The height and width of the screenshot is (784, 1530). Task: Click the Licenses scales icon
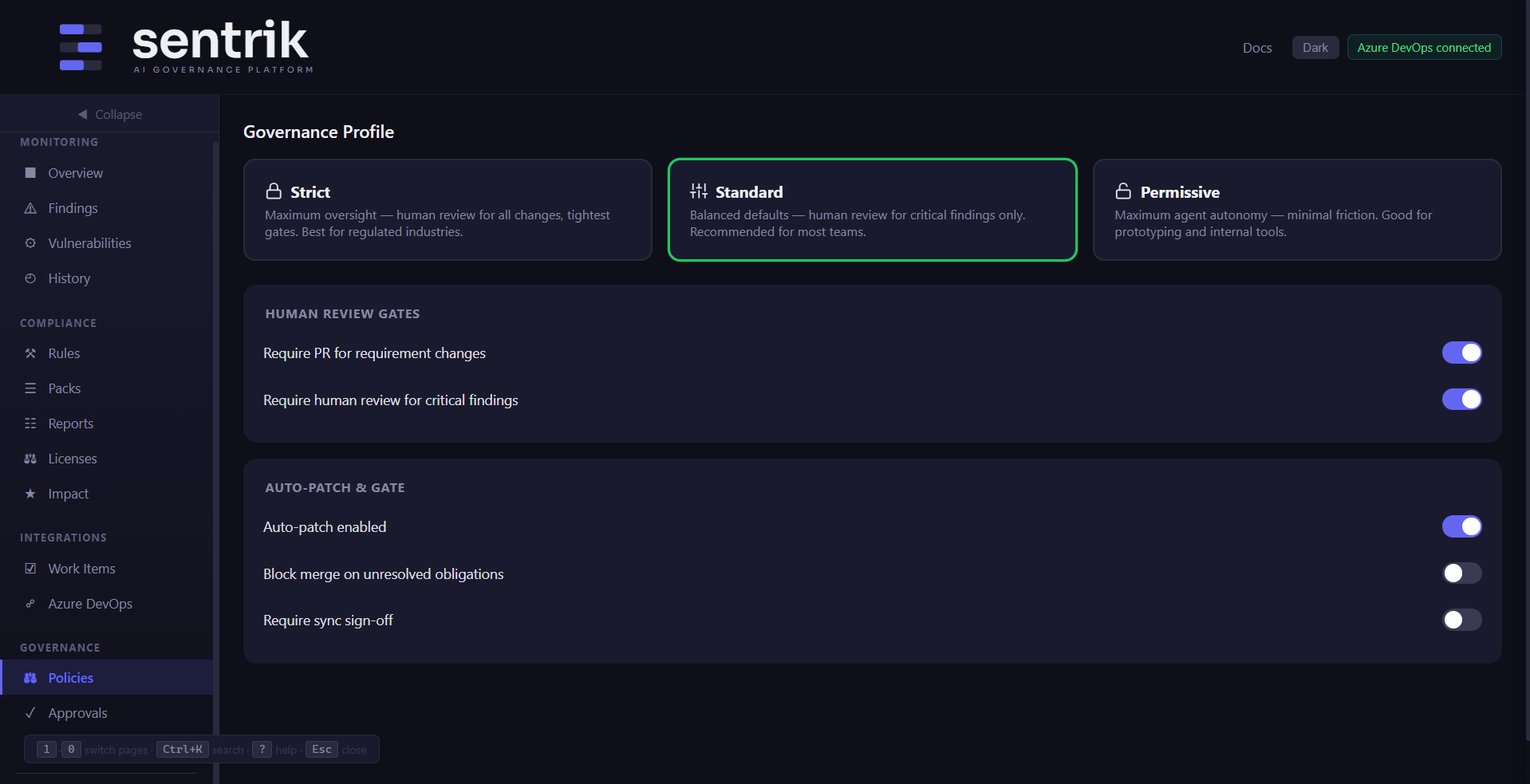pyautogui.click(x=30, y=459)
